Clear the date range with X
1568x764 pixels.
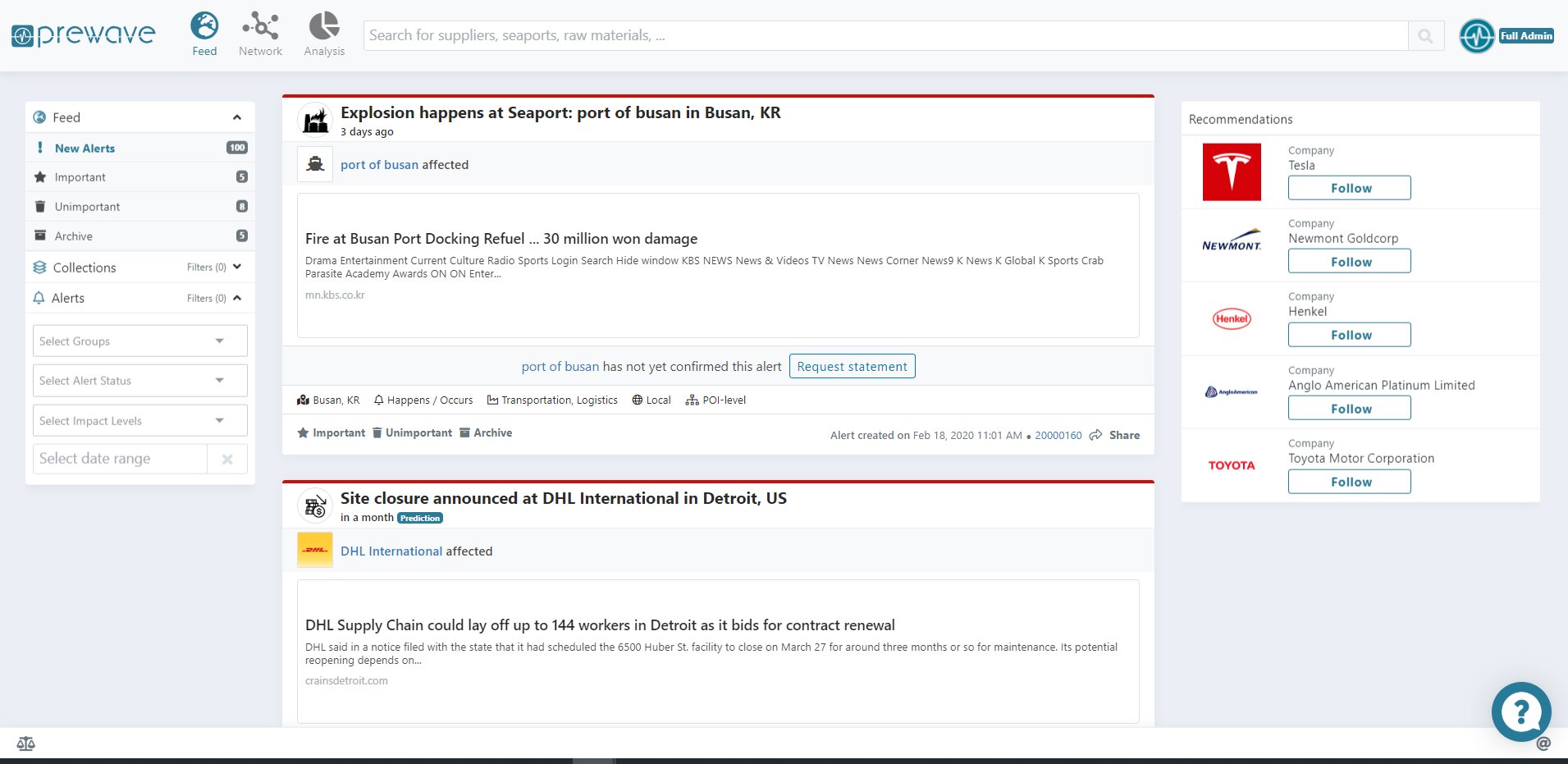click(227, 460)
